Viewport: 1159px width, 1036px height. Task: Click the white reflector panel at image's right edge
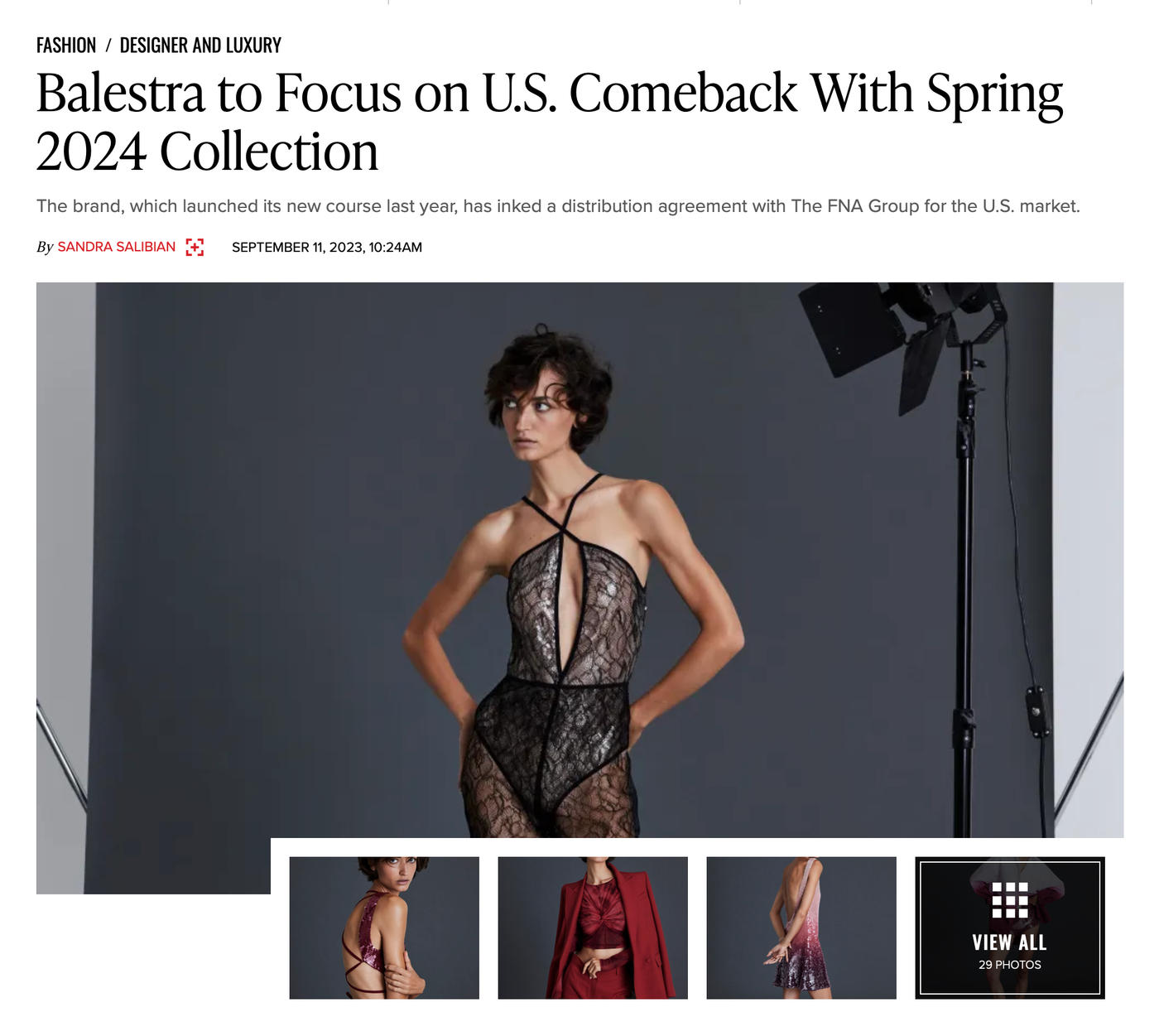(x=1088, y=560)
